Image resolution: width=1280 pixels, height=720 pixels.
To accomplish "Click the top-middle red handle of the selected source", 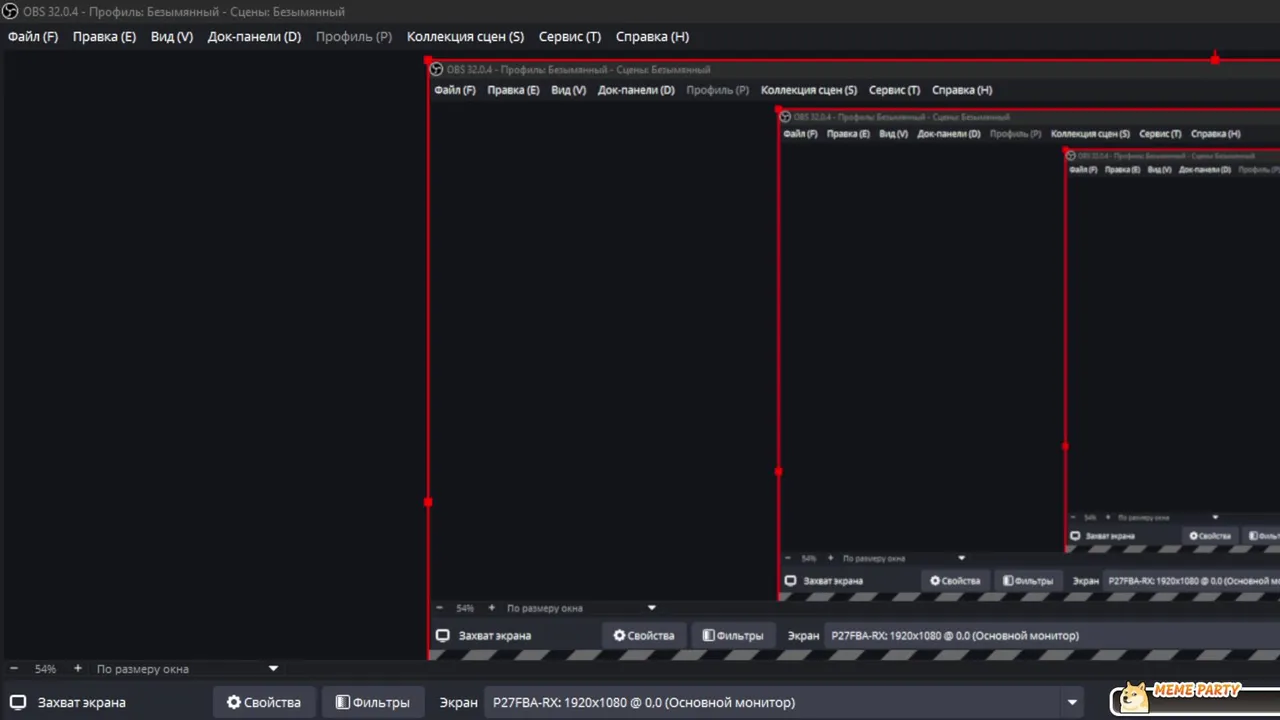I will [1215, 60].
